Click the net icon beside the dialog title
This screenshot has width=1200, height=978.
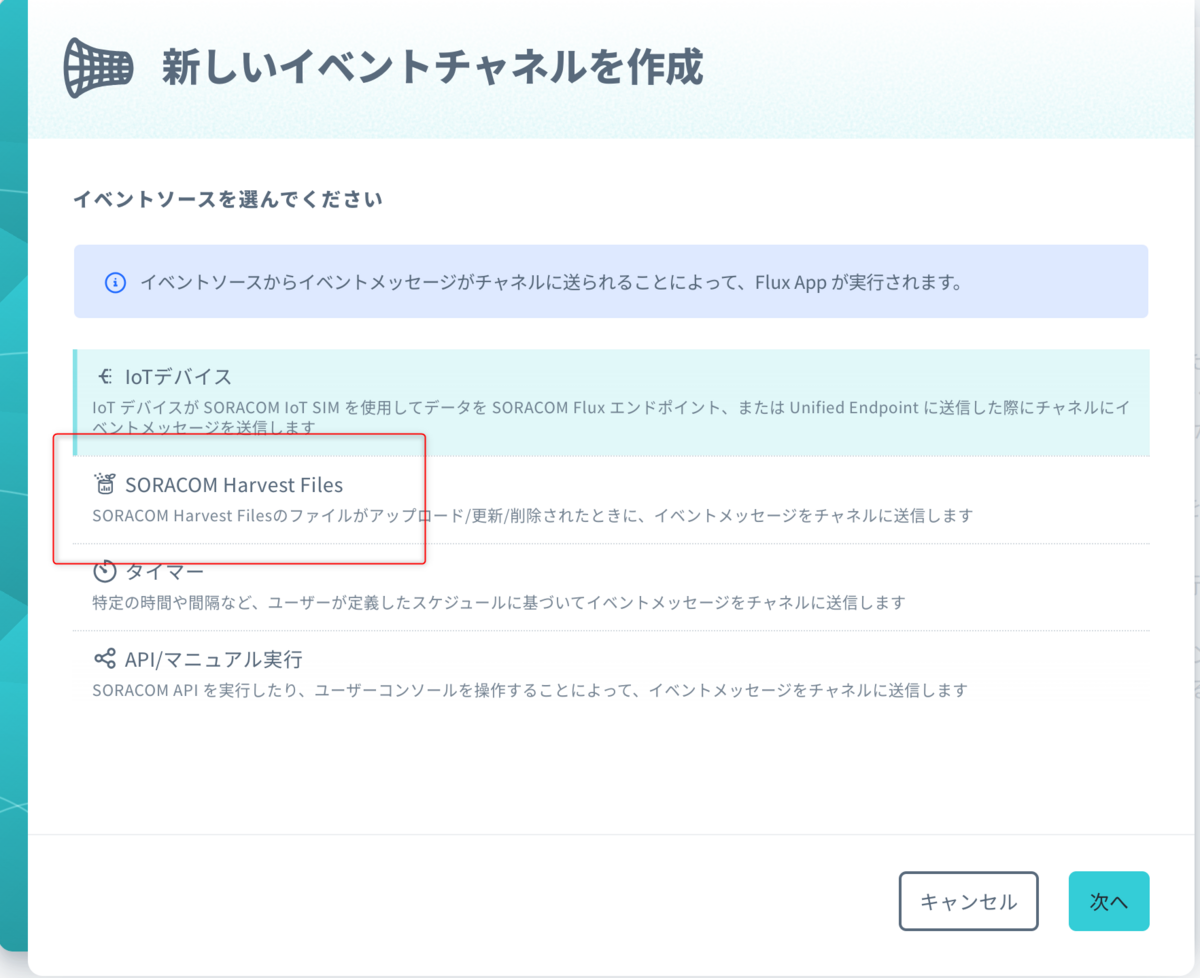[x=98, y=68]
